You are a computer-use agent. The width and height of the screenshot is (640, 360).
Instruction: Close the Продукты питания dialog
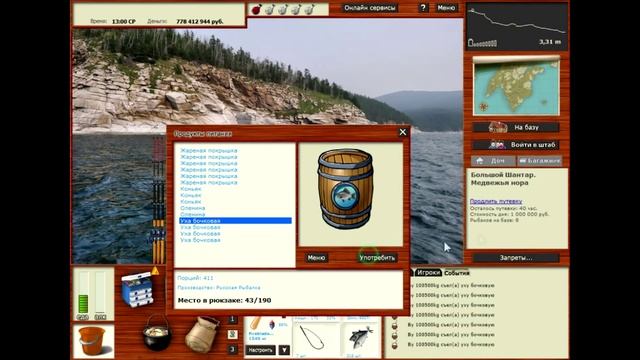click(x=403, y=132)
